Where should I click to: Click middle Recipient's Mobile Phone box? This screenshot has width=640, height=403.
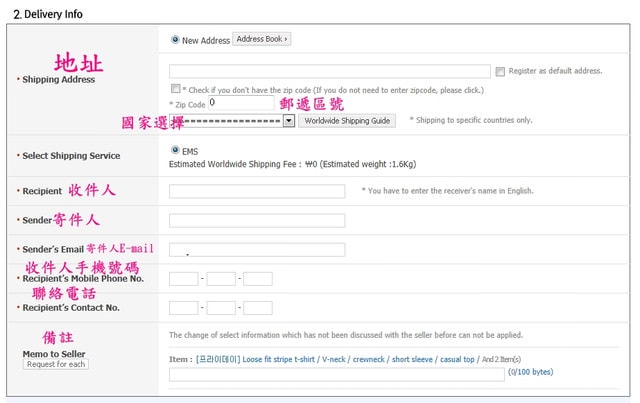click(221, 279)
